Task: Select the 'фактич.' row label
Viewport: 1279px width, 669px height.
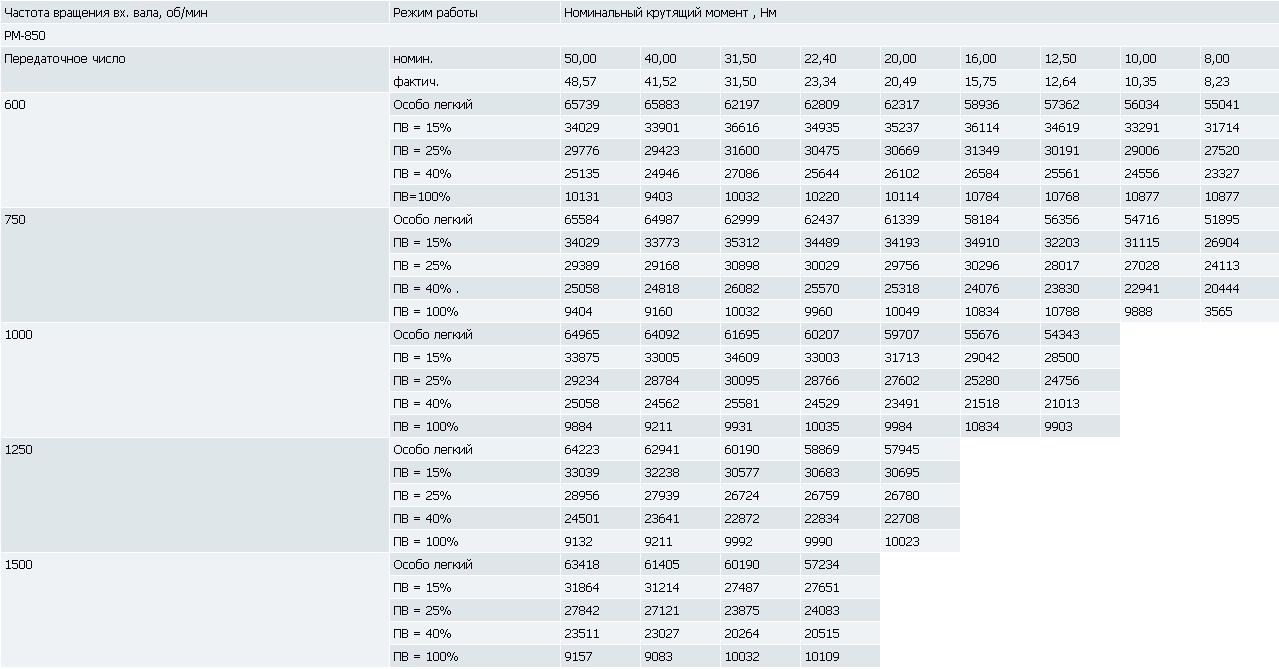Action: click(x=416, y=82)
